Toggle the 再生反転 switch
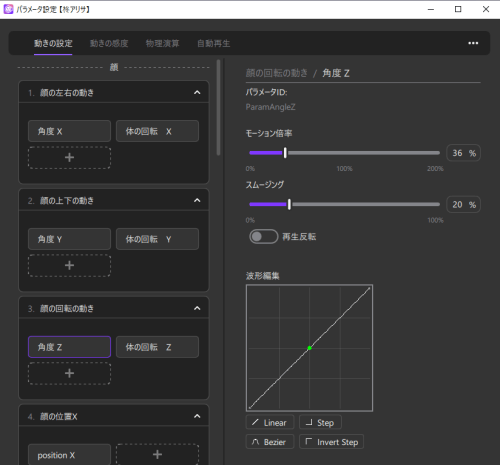 click(264, 237)
